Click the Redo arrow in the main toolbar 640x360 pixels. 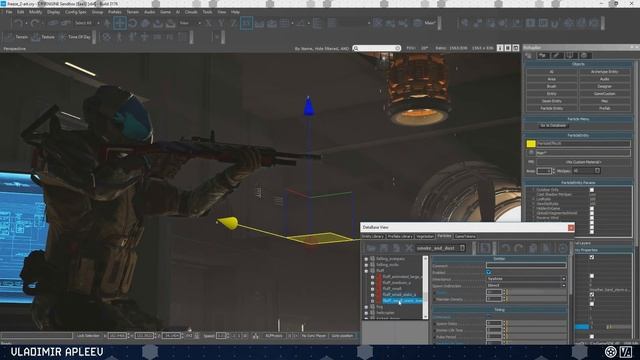tap(35, 23)
